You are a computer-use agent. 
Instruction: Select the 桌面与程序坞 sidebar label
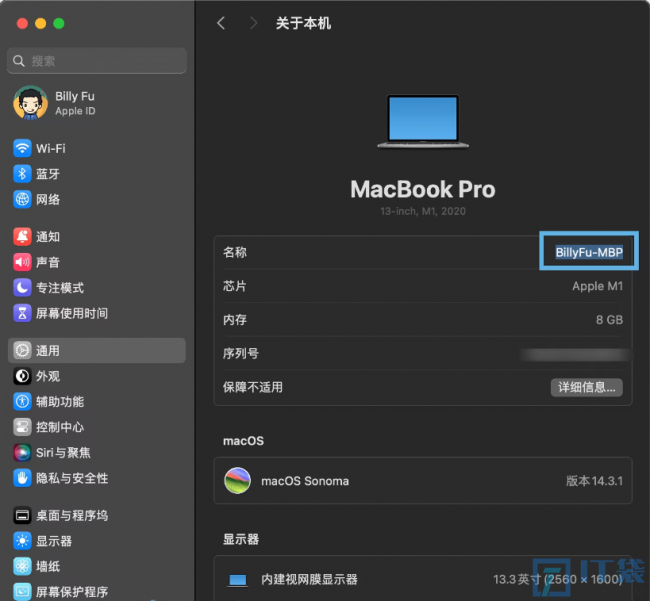tap(72, 516)
